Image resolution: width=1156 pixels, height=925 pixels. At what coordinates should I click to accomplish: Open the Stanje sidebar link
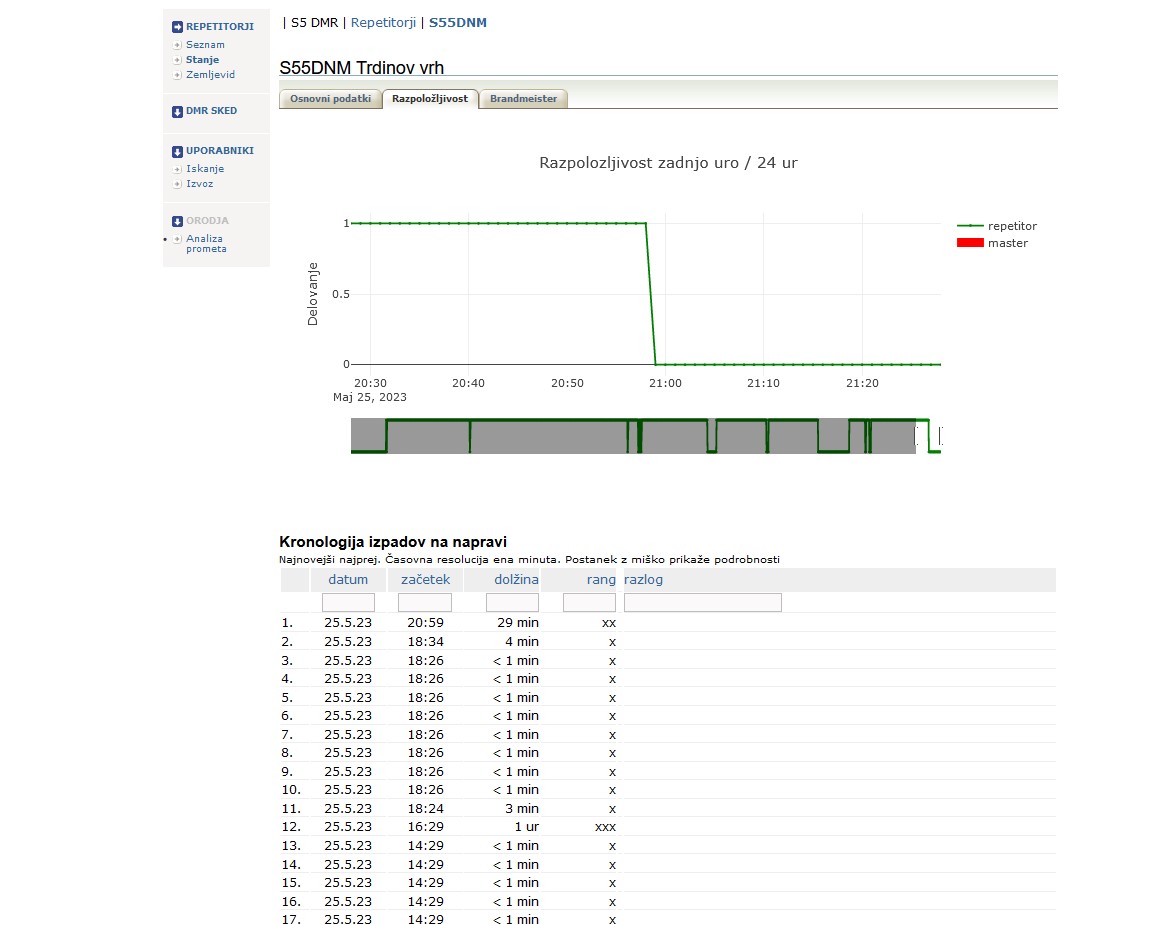[202, 60]
